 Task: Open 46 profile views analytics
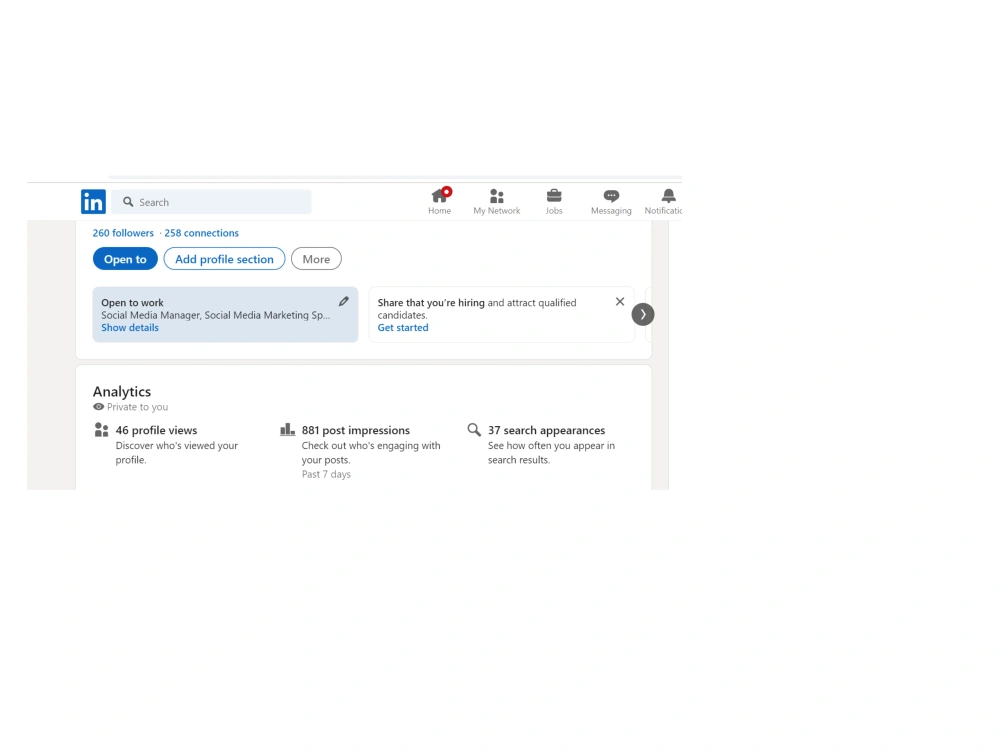[156, 430]
